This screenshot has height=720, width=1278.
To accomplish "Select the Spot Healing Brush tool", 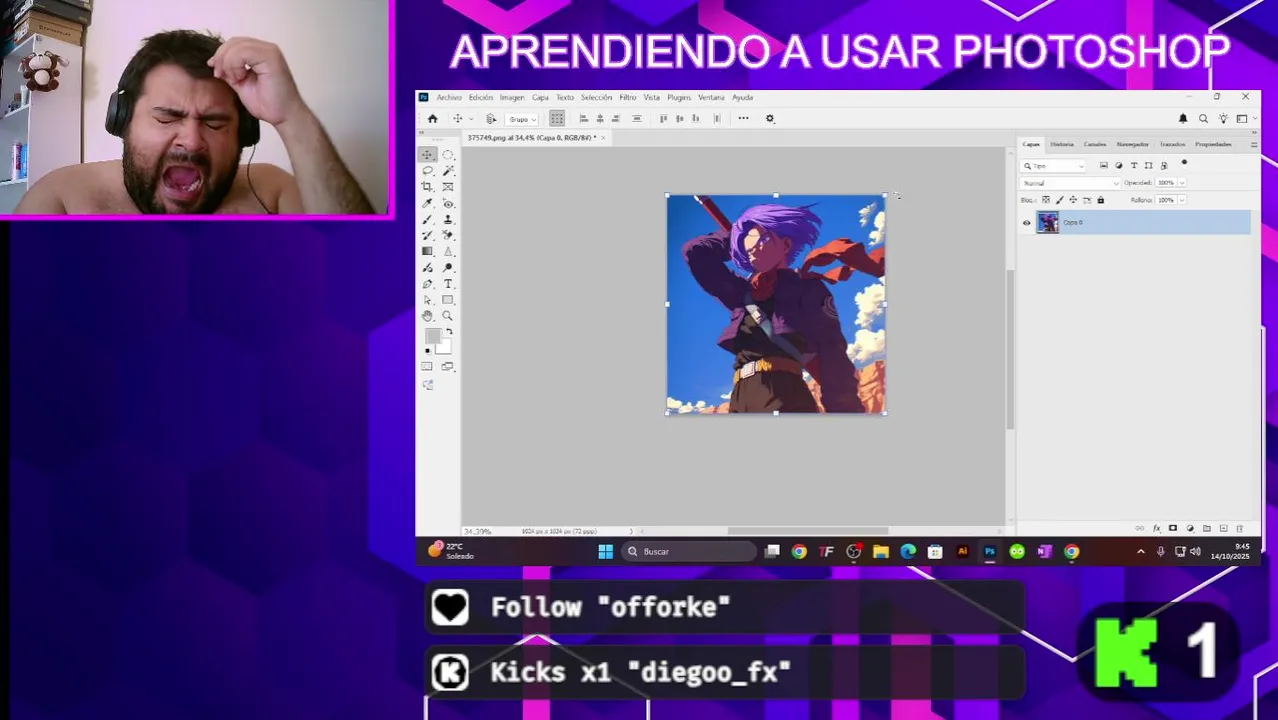I will pyautogui.click(x=448, y=203).
